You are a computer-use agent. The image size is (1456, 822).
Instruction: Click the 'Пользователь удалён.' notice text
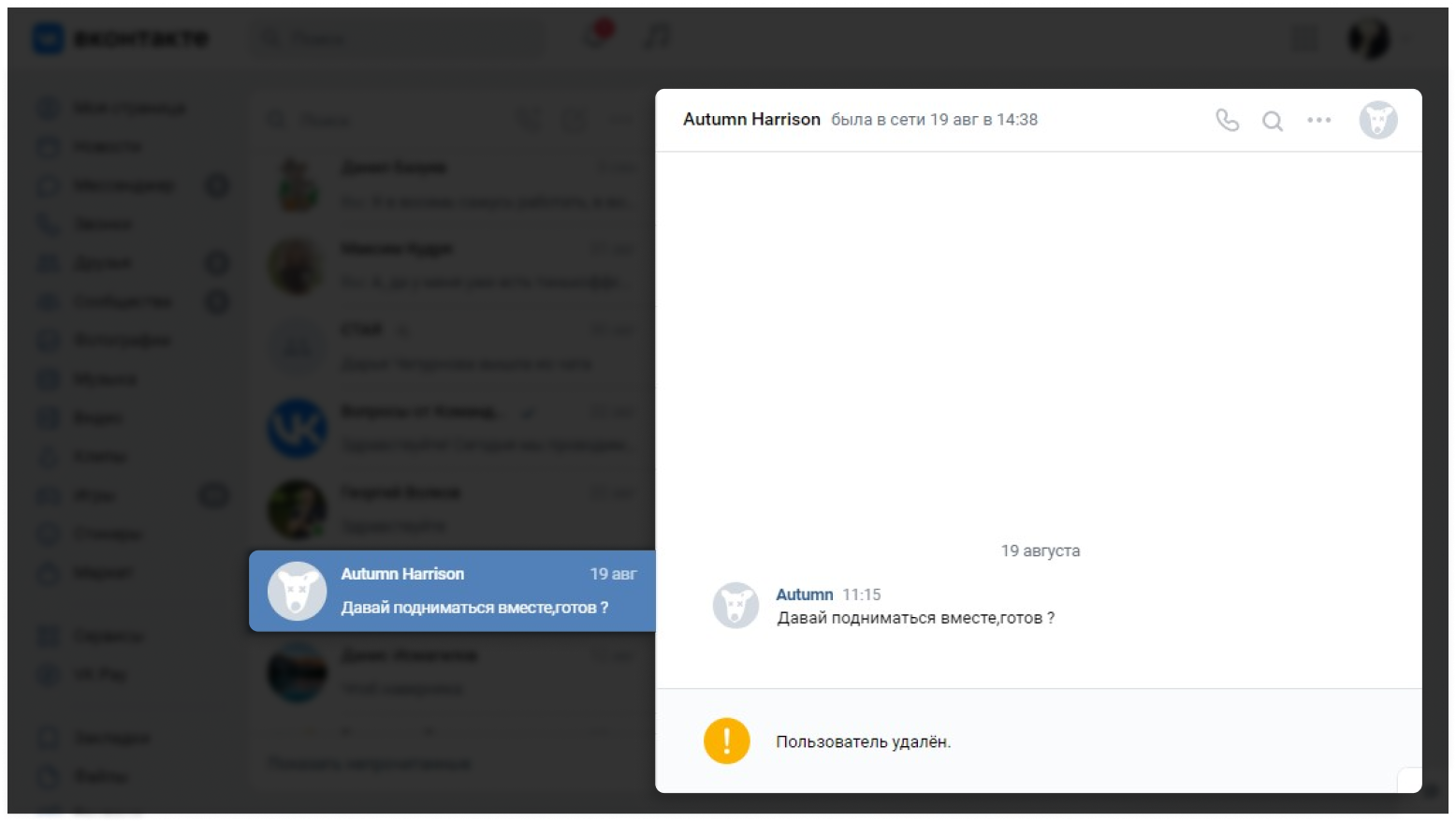click(x=863, y=741)
